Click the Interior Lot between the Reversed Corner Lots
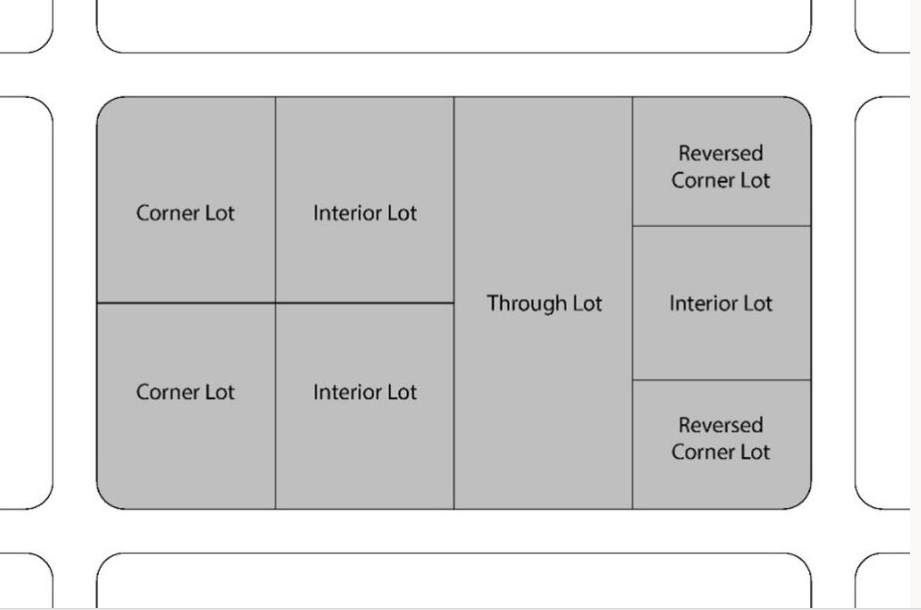921x610 pixels. coord(721,303)
